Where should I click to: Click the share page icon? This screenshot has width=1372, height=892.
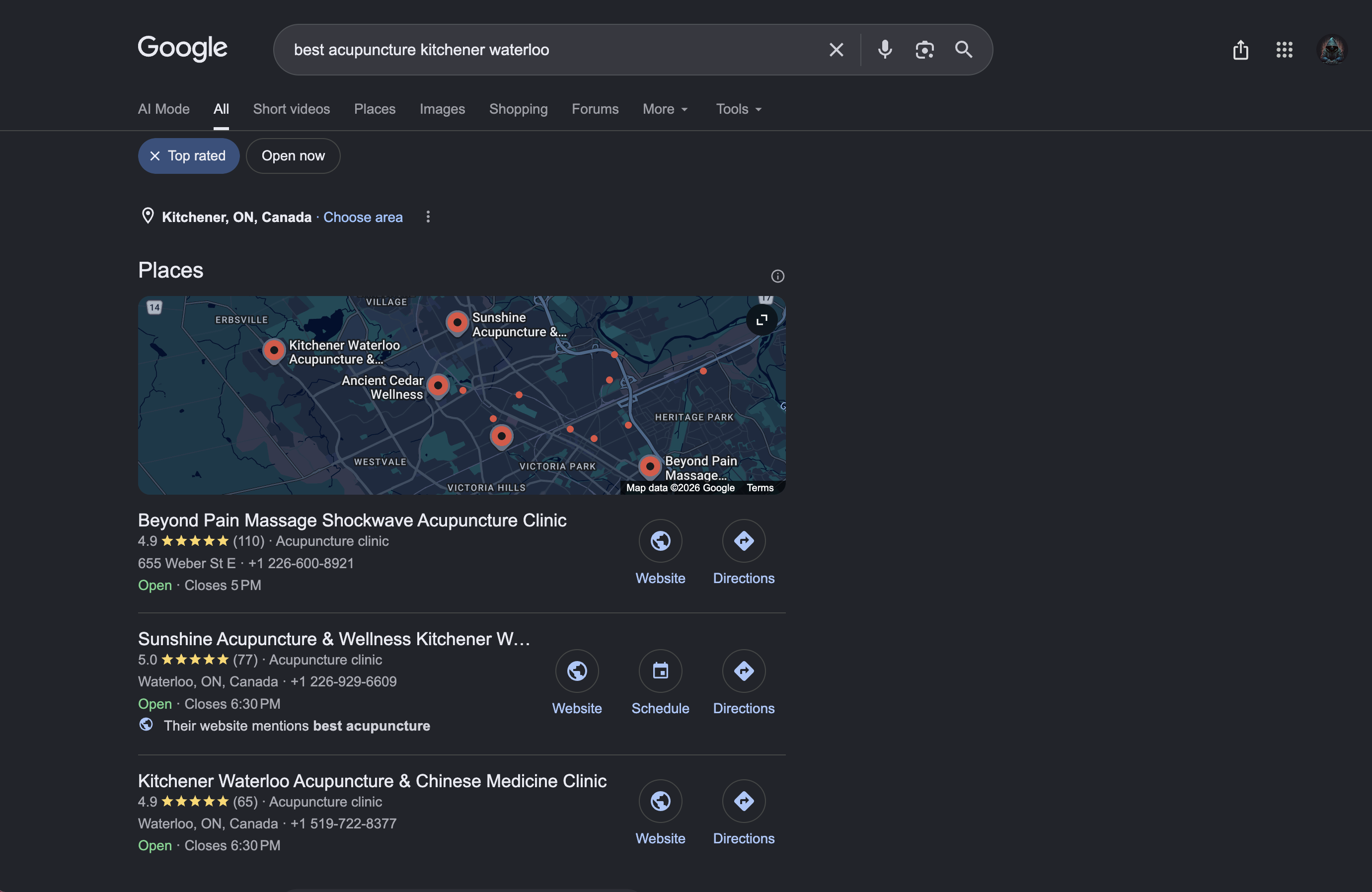click(1240, 50)
